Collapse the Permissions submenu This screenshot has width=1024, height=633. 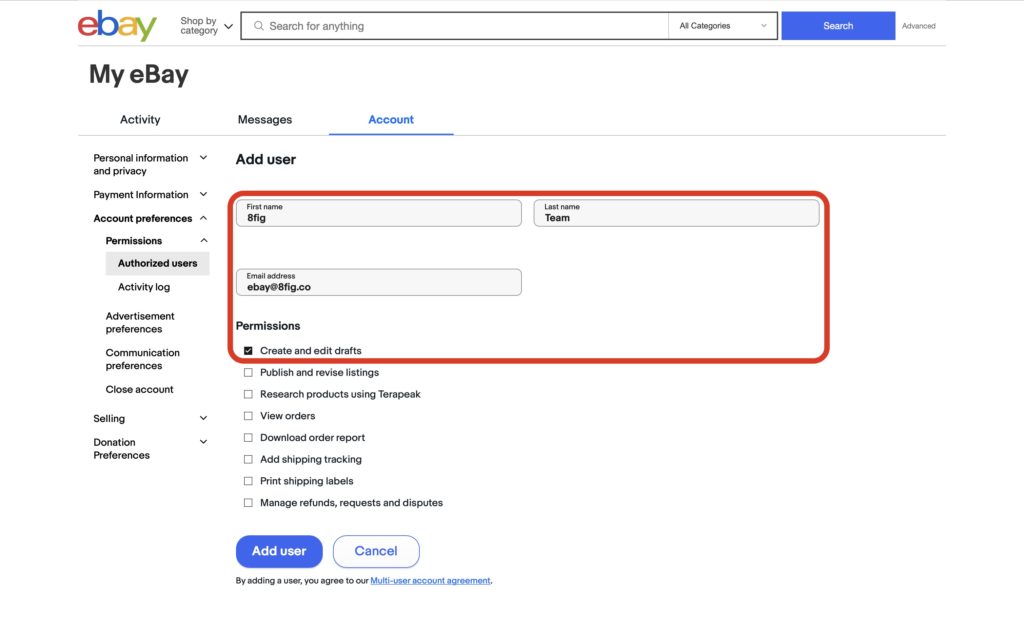pos(157,240)
